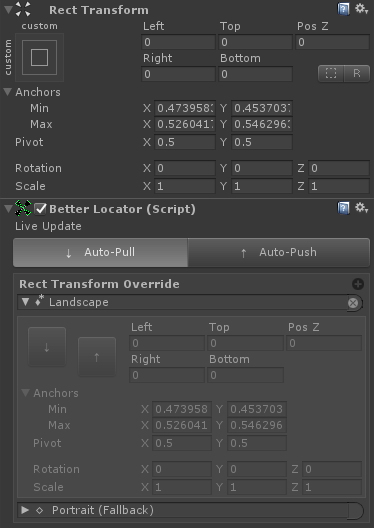Click the Rect Transform Left input field

pyautogui.click(x=178, y=42)
